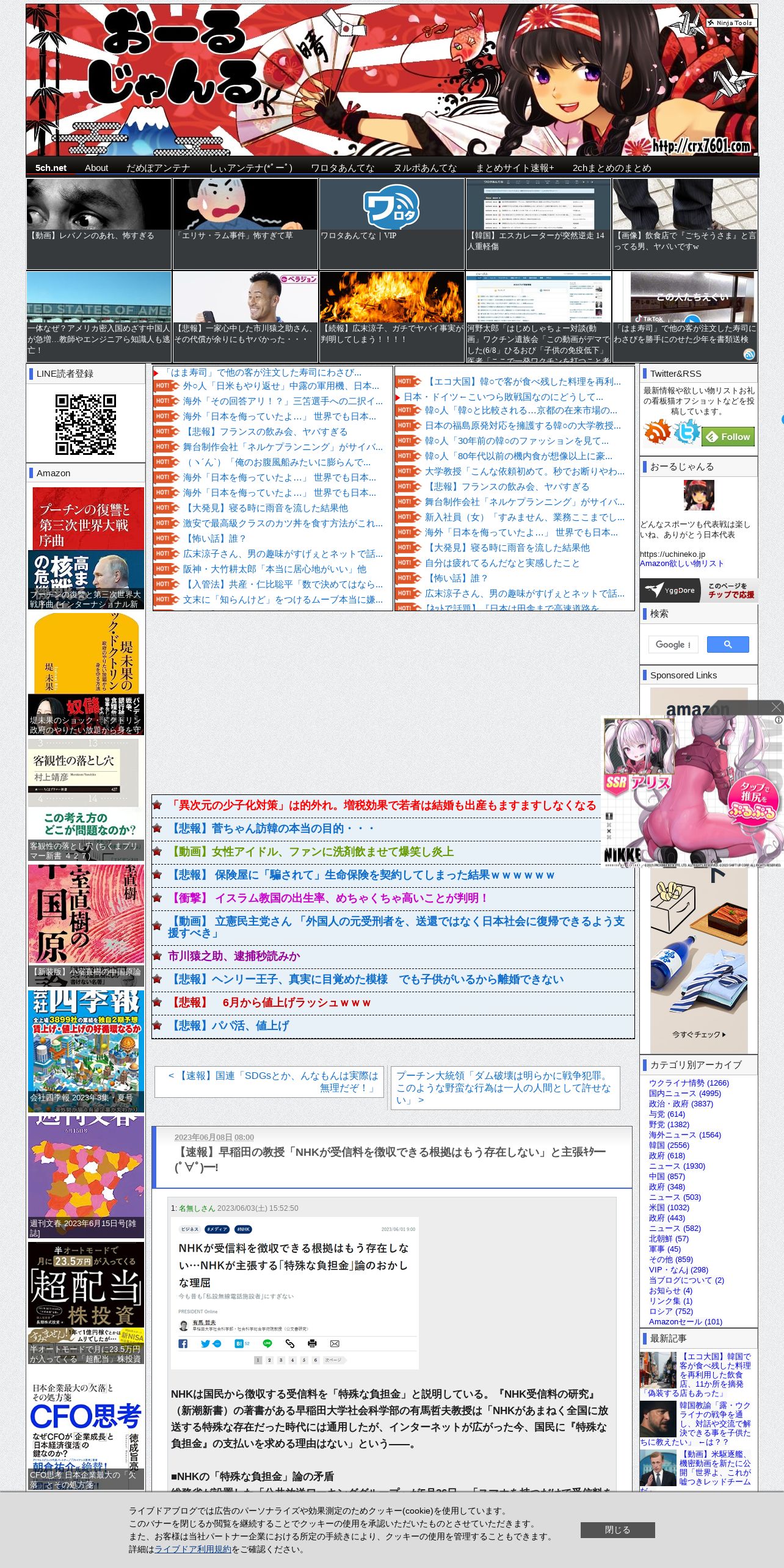Open the エリサ・ラム事件 thumbnail
784x1568 pixels.
click(245, 223)
